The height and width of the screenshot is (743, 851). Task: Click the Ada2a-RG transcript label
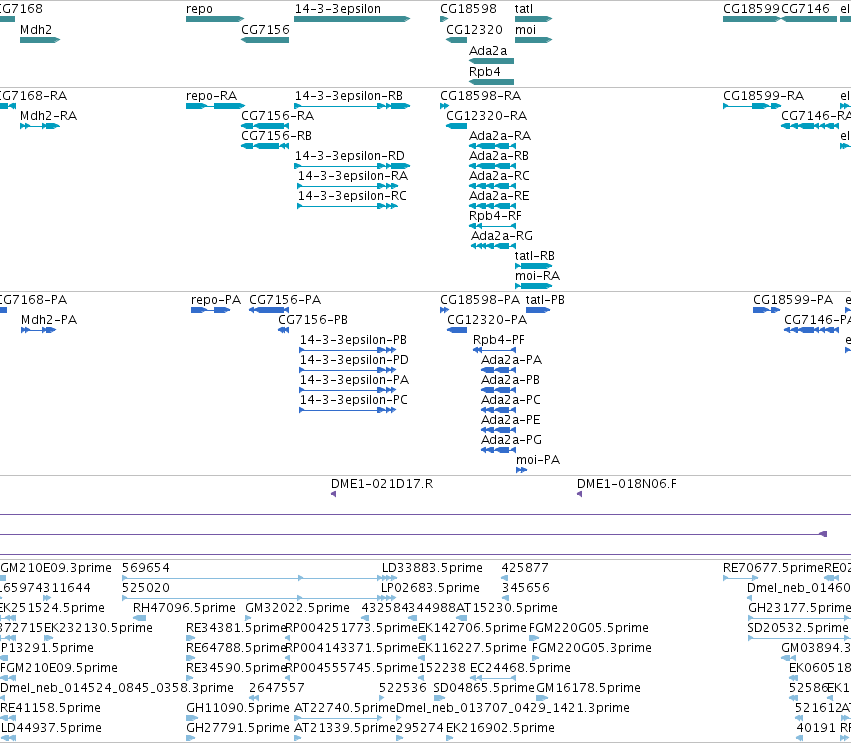pos(502,237)
